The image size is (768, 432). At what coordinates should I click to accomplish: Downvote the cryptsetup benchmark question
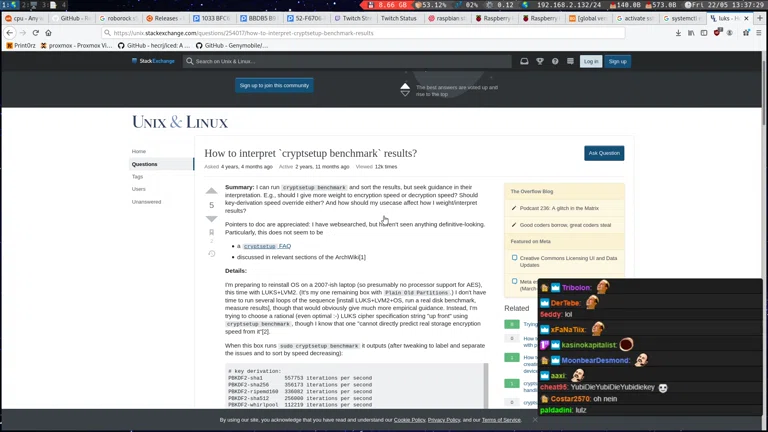pos(211,219)
